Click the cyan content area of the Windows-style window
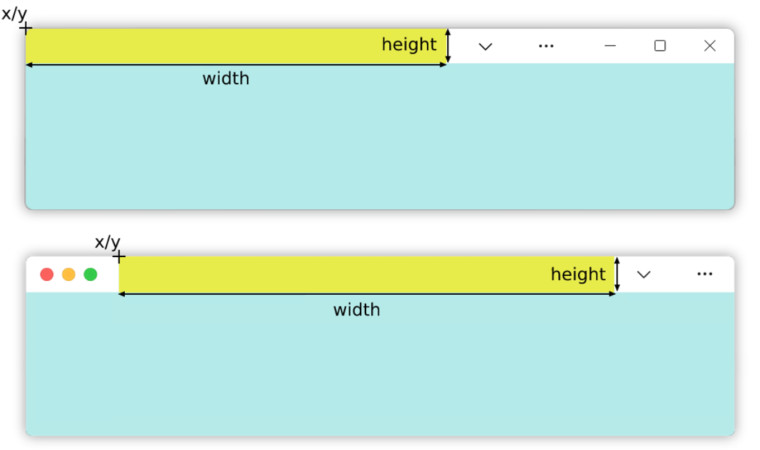 pyautogui.click(x=380, y=141)
